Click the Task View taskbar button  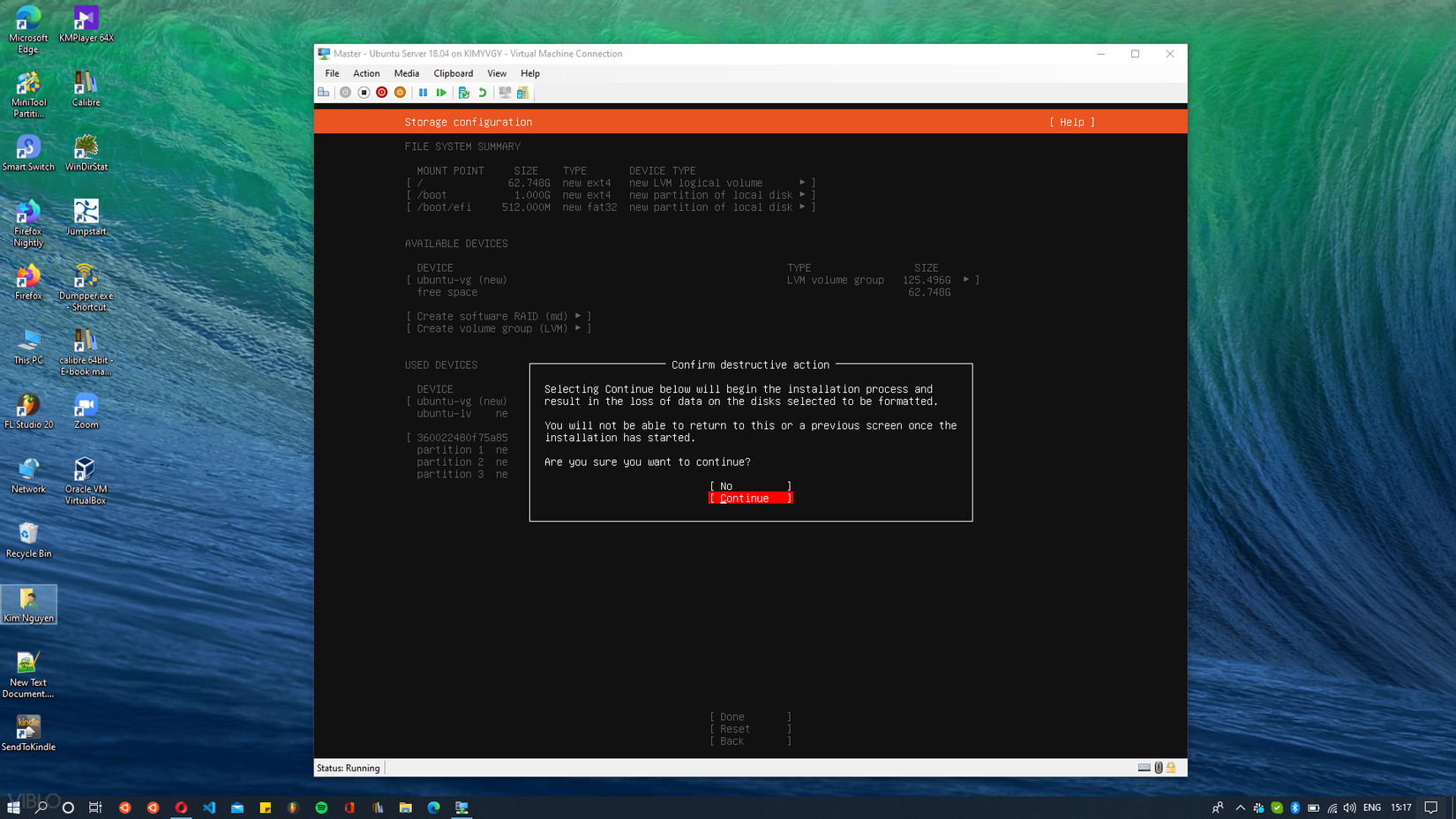click(x=95, y=808)
